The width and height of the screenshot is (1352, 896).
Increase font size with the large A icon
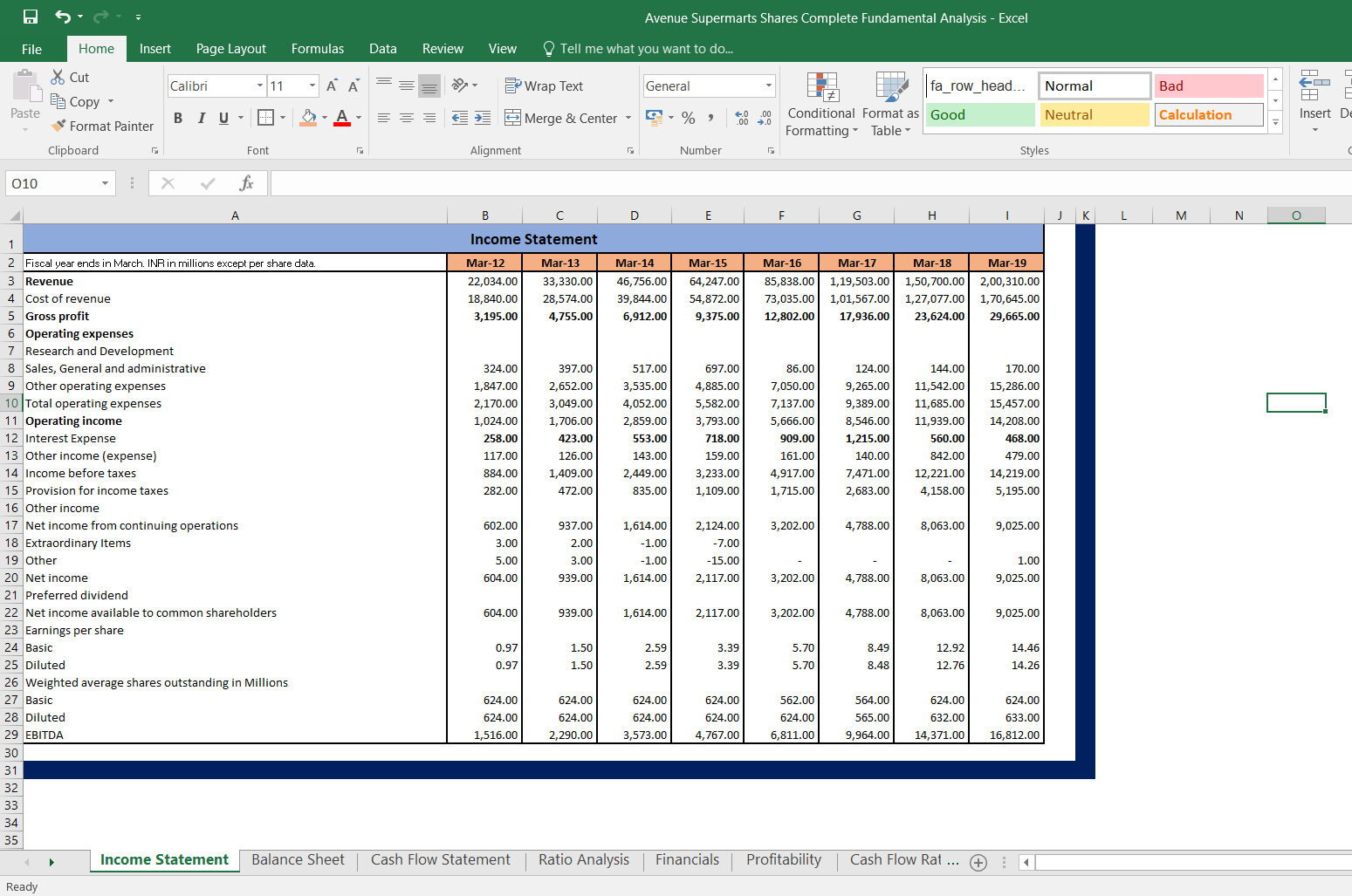click(332, 85)
